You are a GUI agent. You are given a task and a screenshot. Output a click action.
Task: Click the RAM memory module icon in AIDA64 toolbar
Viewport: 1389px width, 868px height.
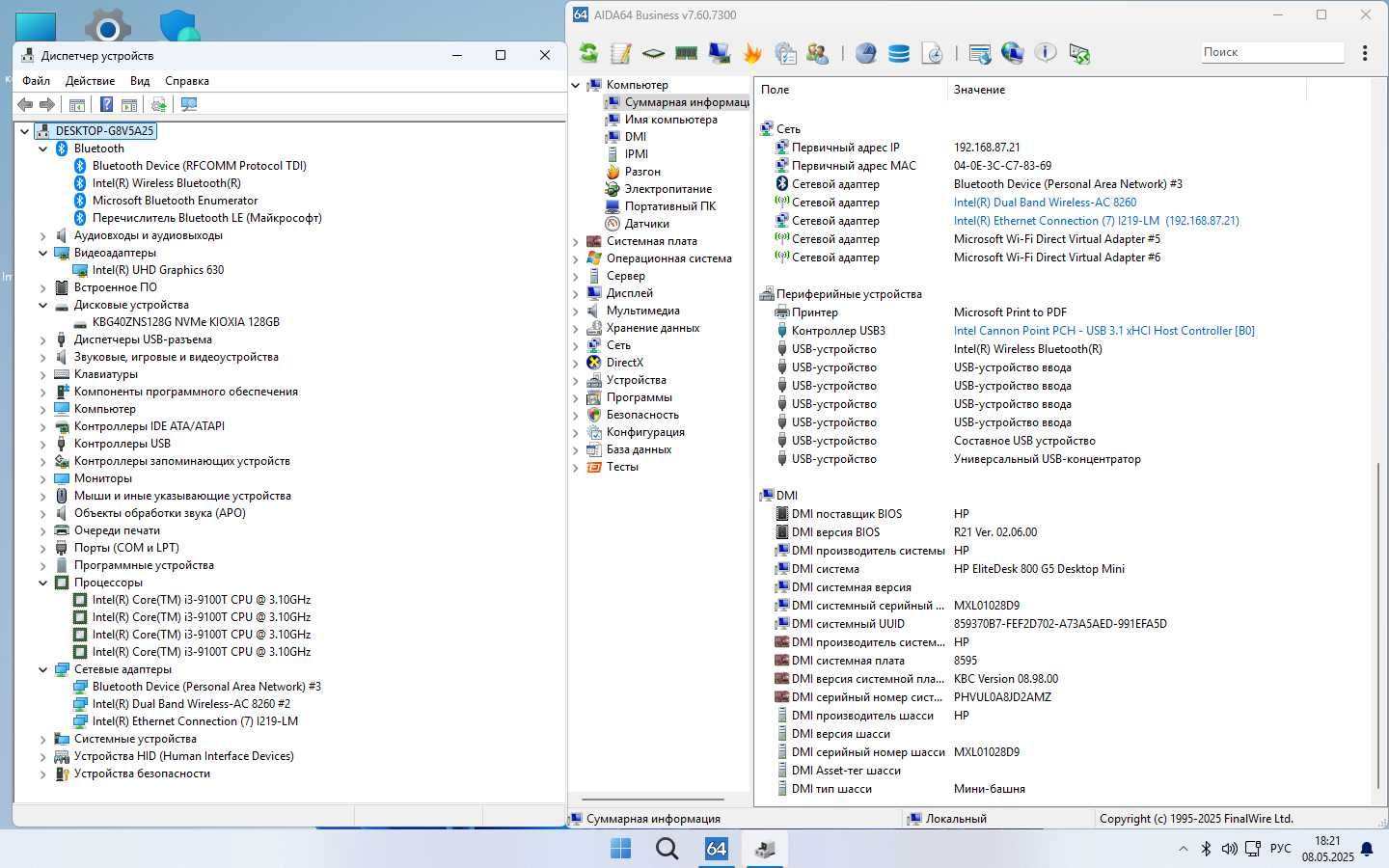click(x=687, y=53)
